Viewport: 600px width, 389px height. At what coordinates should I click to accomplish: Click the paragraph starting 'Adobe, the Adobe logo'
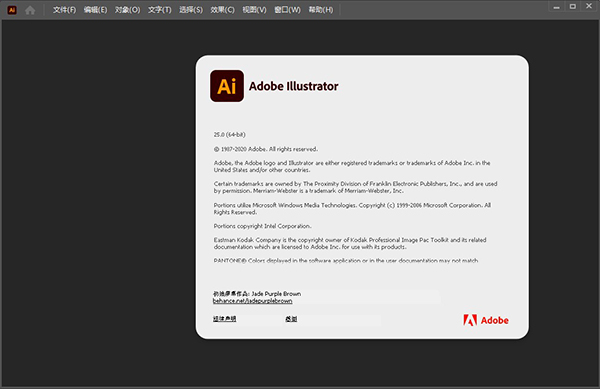pyautogui.click(x=352, y=166)
